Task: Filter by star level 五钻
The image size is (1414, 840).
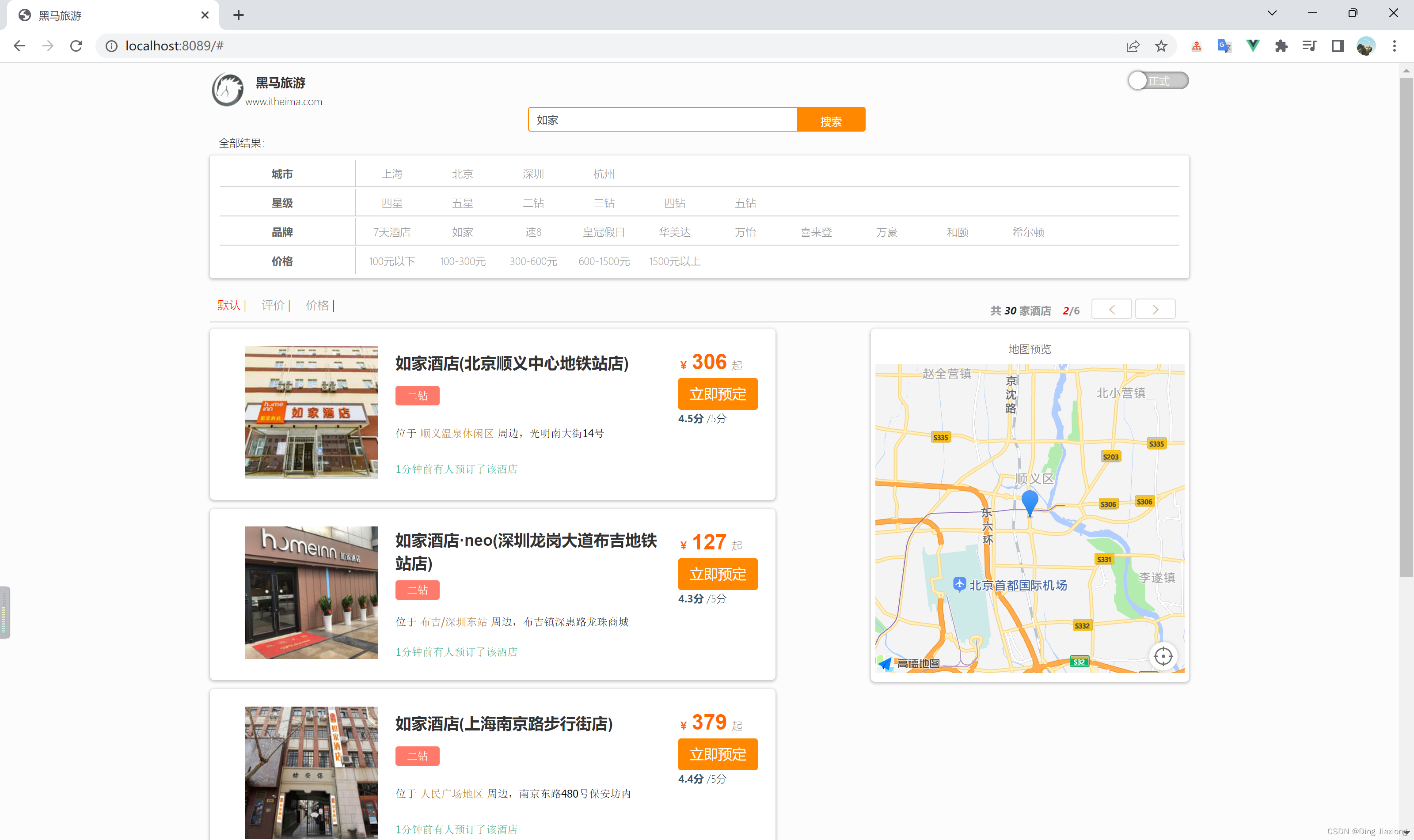Action: tap(745, 203)
